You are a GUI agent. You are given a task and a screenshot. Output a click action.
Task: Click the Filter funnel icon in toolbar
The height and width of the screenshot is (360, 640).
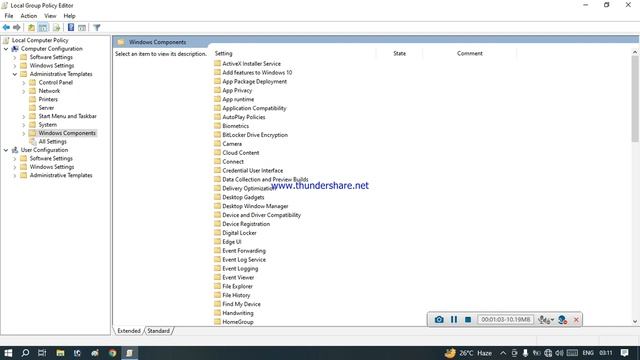[97, 28]
